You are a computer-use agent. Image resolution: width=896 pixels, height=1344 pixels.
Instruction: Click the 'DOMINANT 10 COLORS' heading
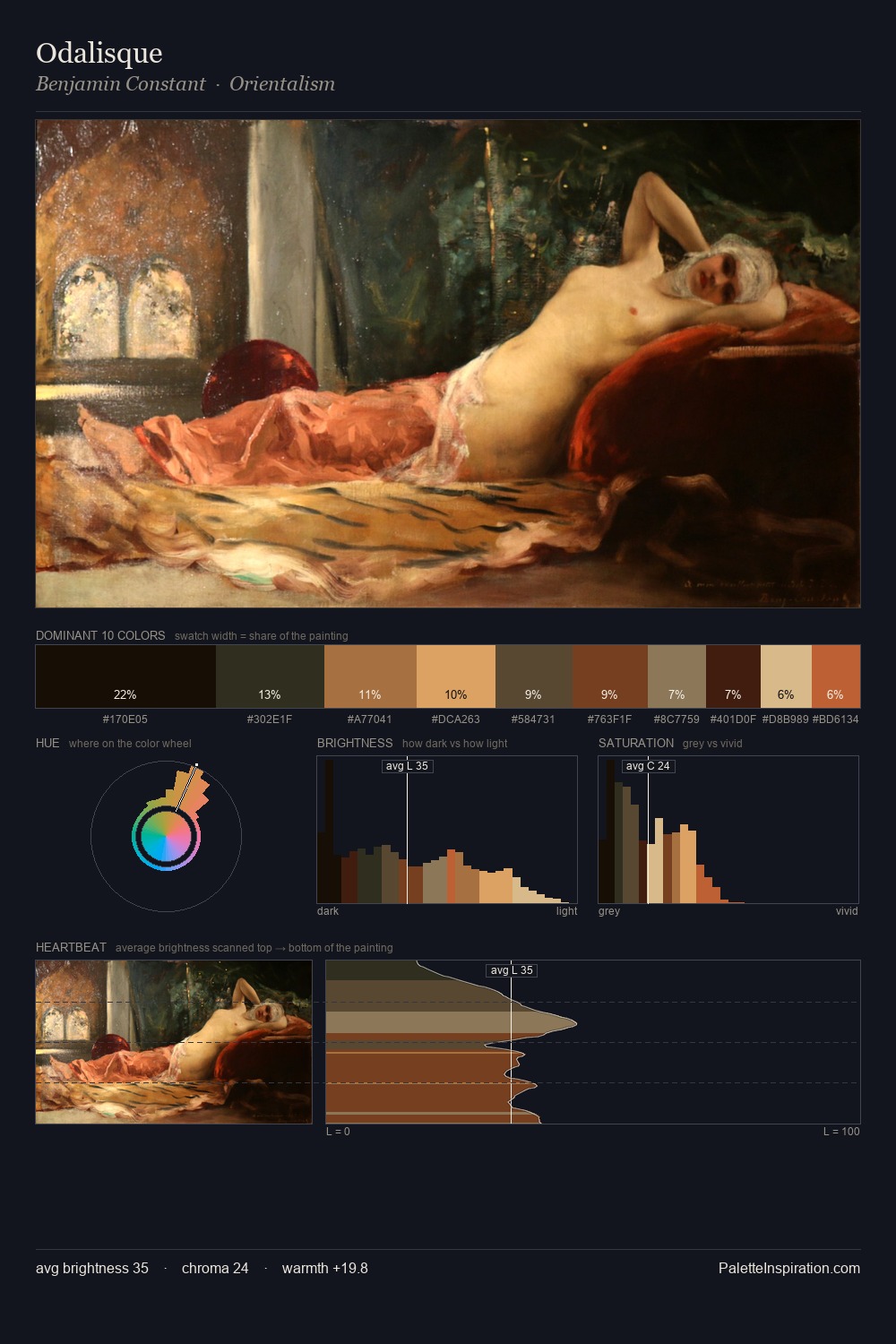(x=100, y=635)
